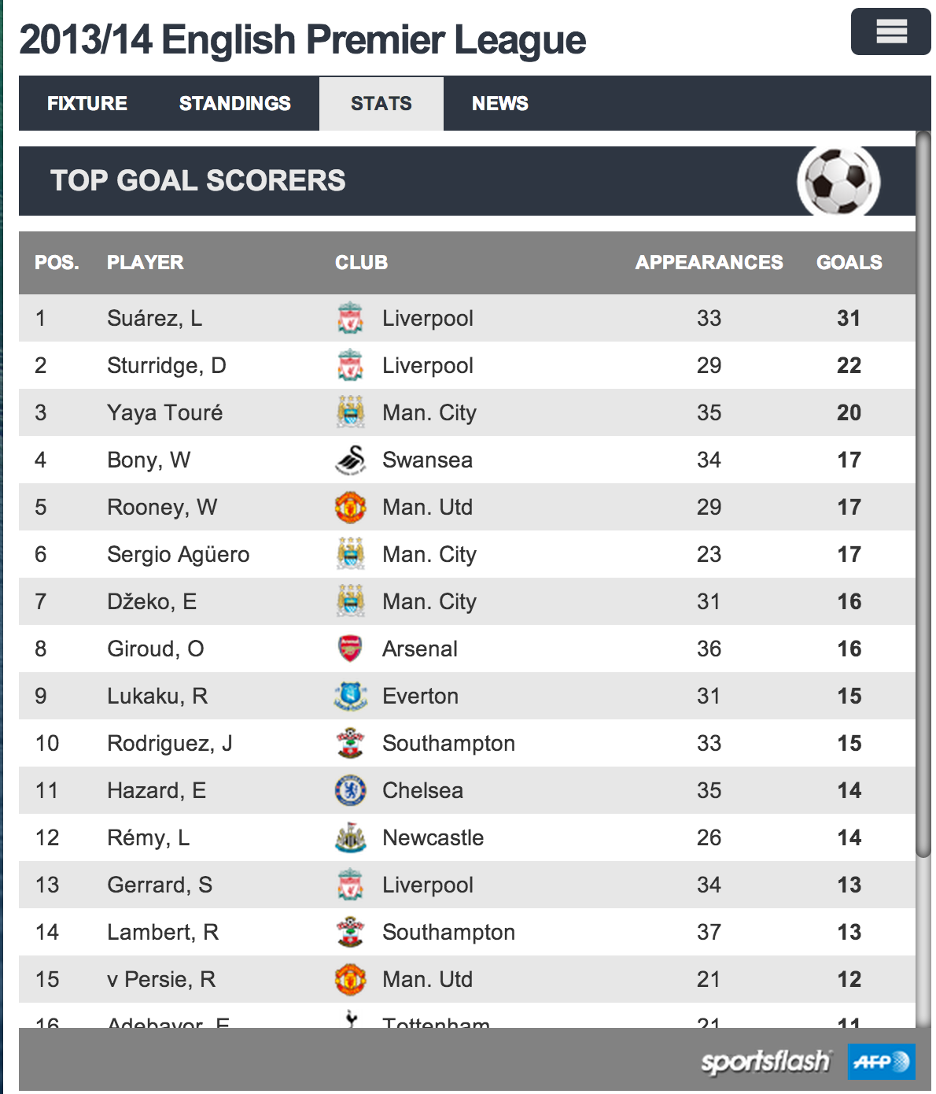Screen dimensions: 936x1094
Task: Select the Stats tab
Action: [381, 103]
